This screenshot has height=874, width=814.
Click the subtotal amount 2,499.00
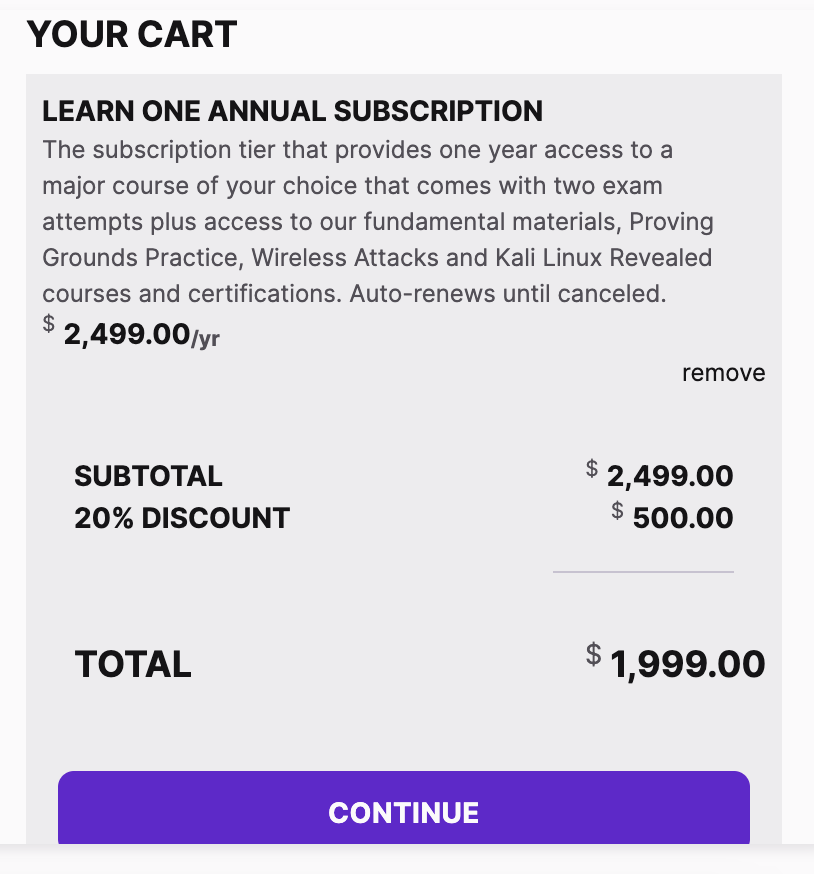(x=670, y=476)
